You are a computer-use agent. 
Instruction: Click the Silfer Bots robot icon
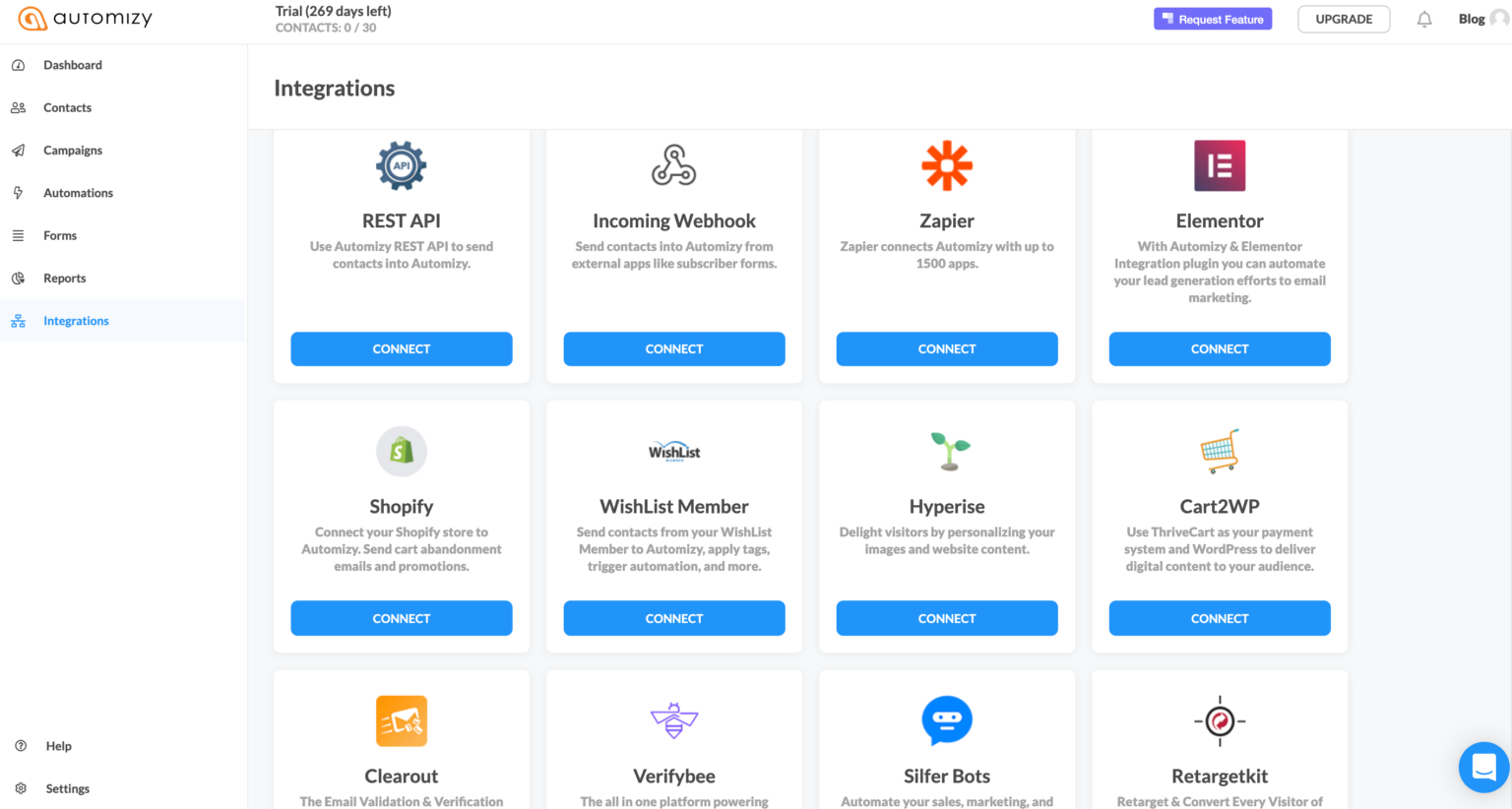[x=946, y=720]
